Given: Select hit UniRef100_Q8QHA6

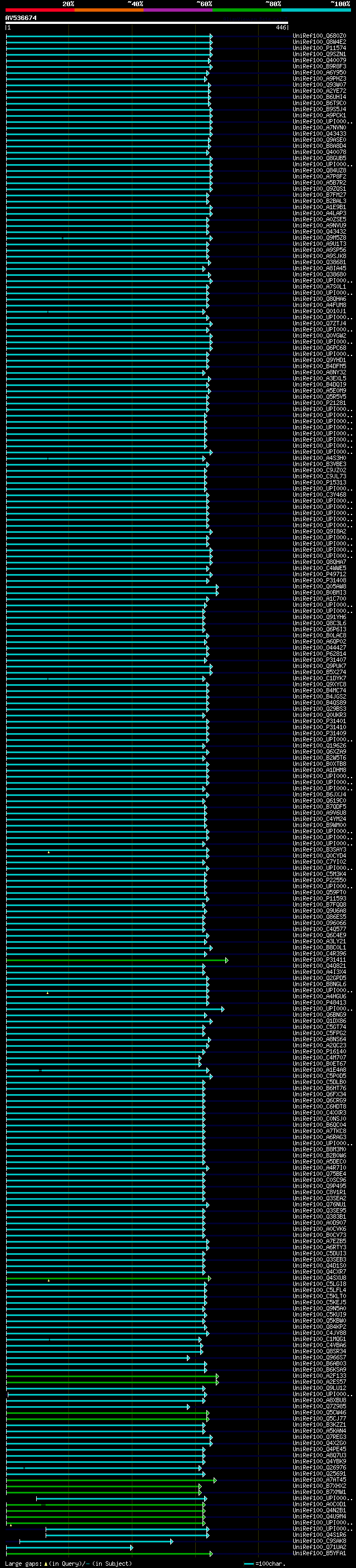Looking at the screenshot, I should click(x=319, y=299).
